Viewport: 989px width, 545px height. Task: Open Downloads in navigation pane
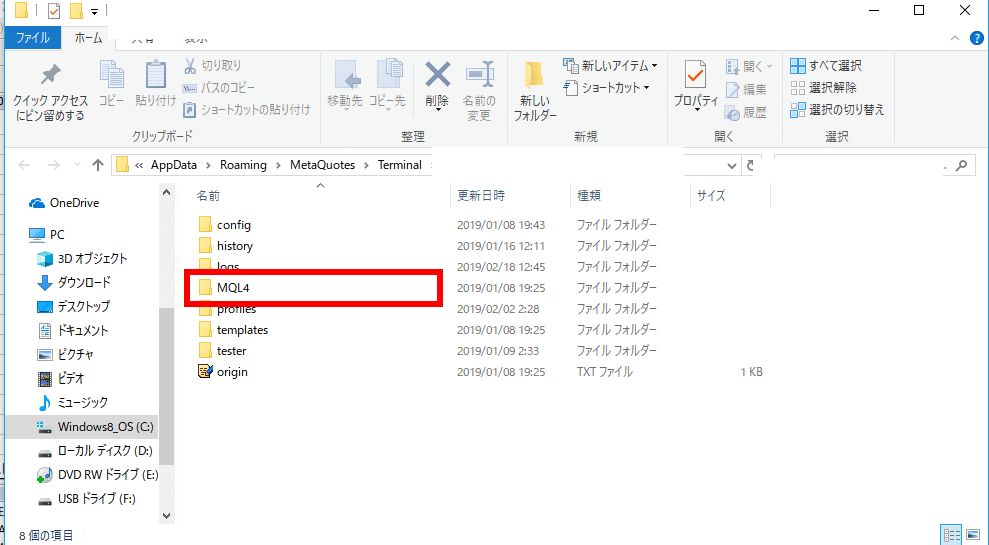click(x=74, y=283)
